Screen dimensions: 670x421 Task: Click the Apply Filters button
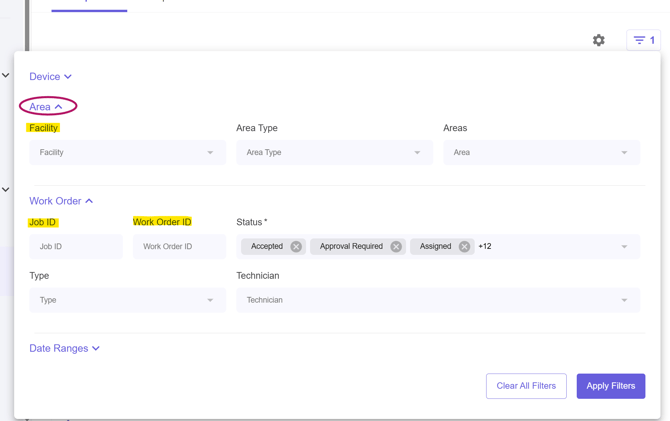tap(610, 386)
